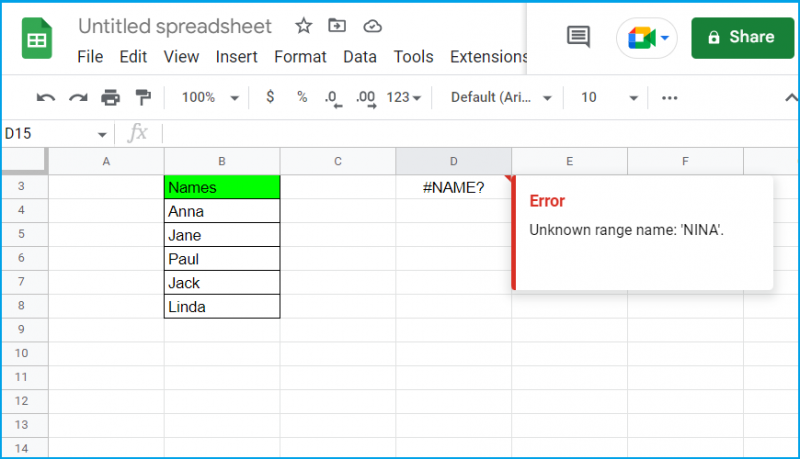Apply percent format button
This screenshot has height=459, width=800.
click(x=302, y=97)
